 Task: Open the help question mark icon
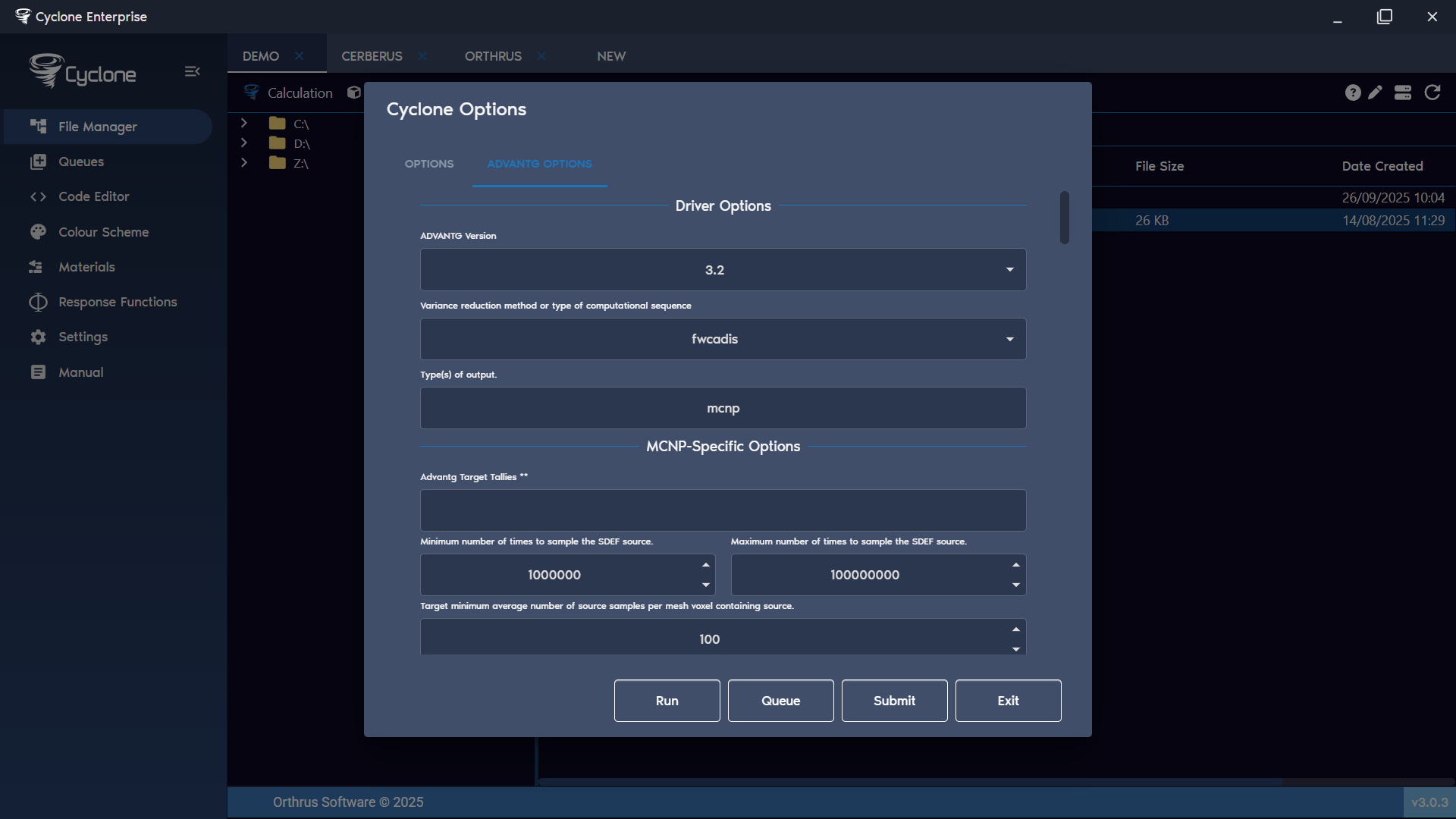click(1353, 92)
